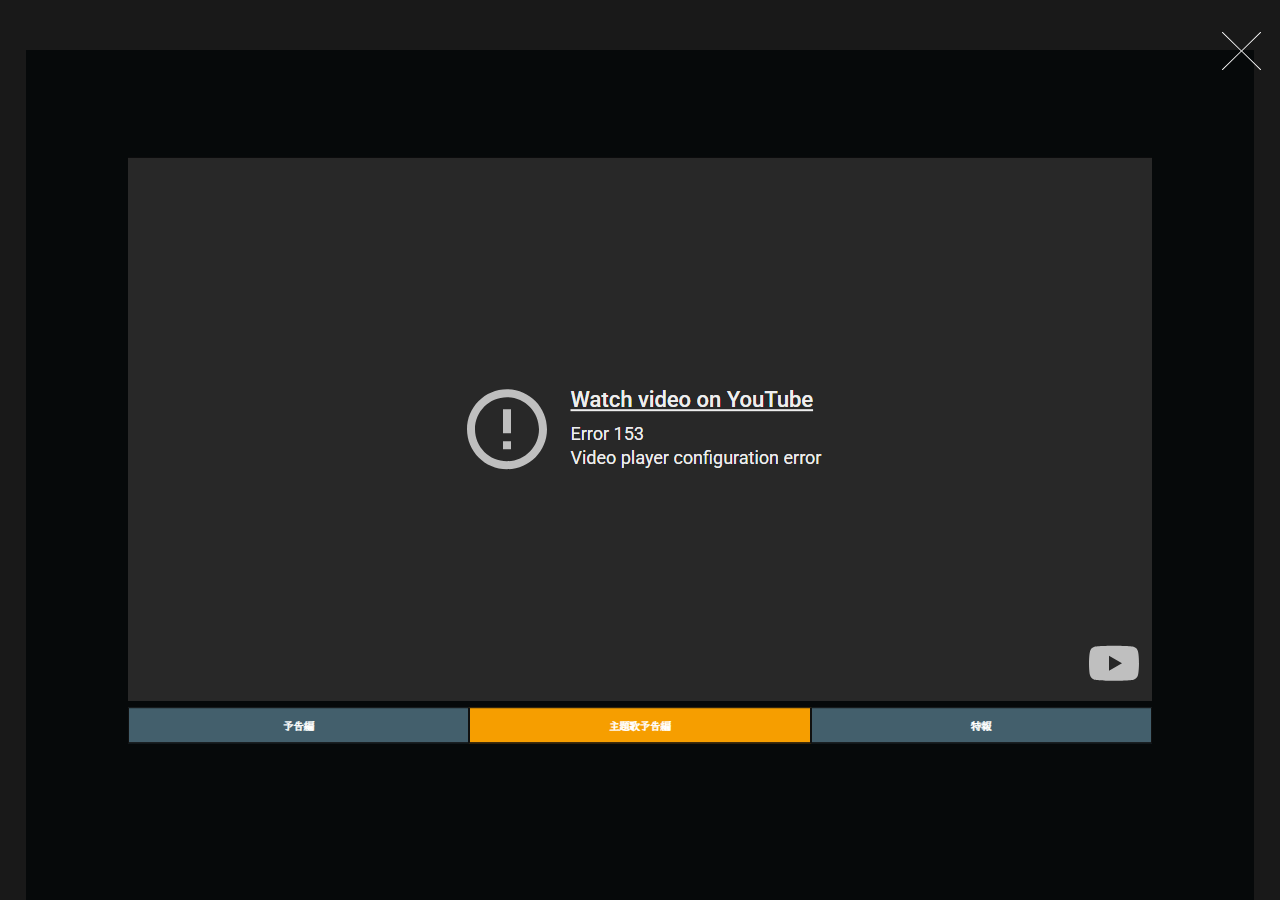Viewport: 1280px width, 900px height.
Task: Switch to the 特報 tab
Action: [981, 725]
